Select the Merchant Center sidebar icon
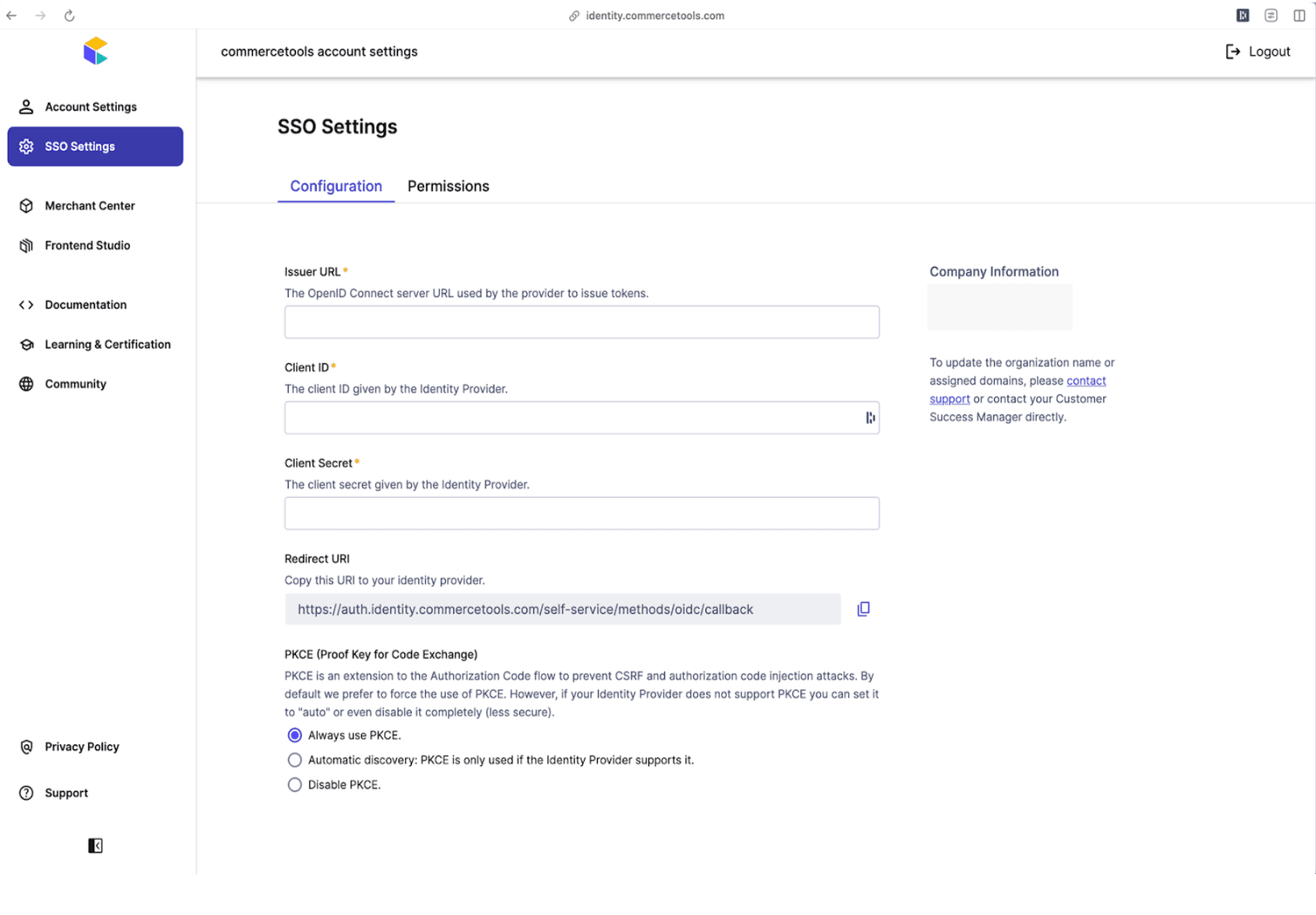This screenshot has height=915, width=1316. pos(26,206)
